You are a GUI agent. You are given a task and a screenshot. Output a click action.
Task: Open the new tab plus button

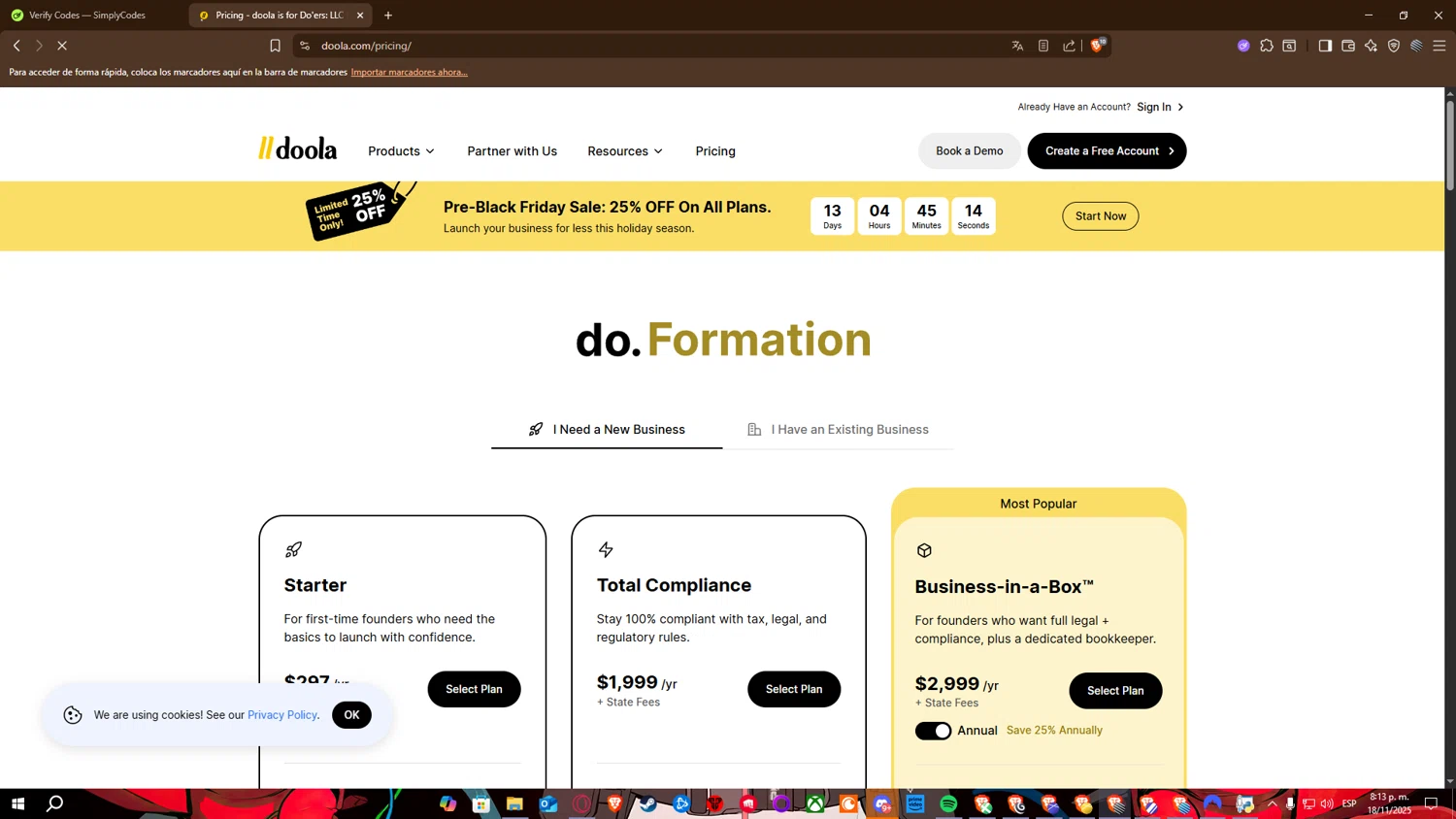[388, 16]
